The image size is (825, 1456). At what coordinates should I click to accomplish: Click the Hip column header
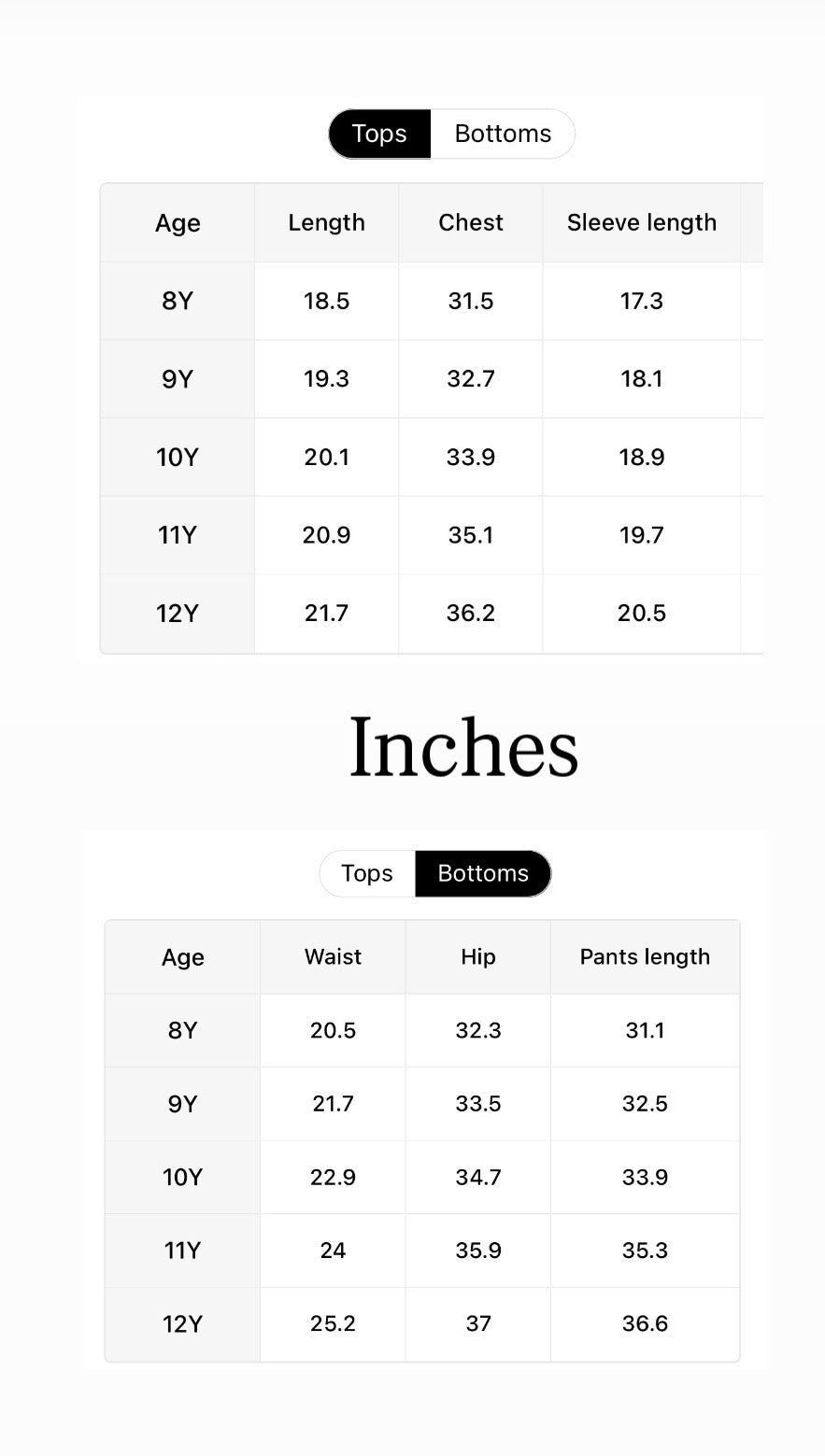pyautogui.click(x=478, y=956)
